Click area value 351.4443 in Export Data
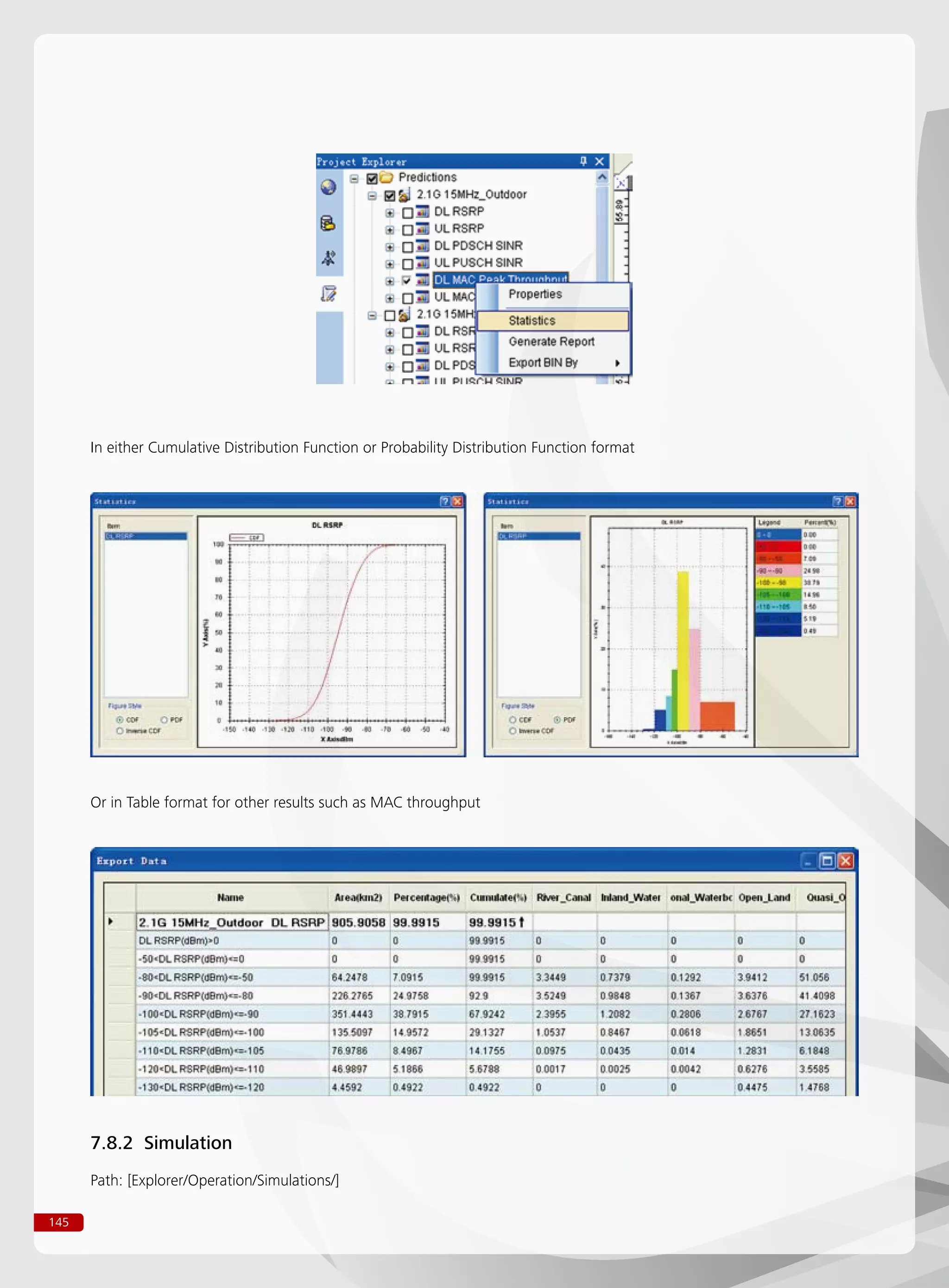Image resolution: width=949 pixels, height=1288 pixels. pyautogui.click(x=359, y=1014)
